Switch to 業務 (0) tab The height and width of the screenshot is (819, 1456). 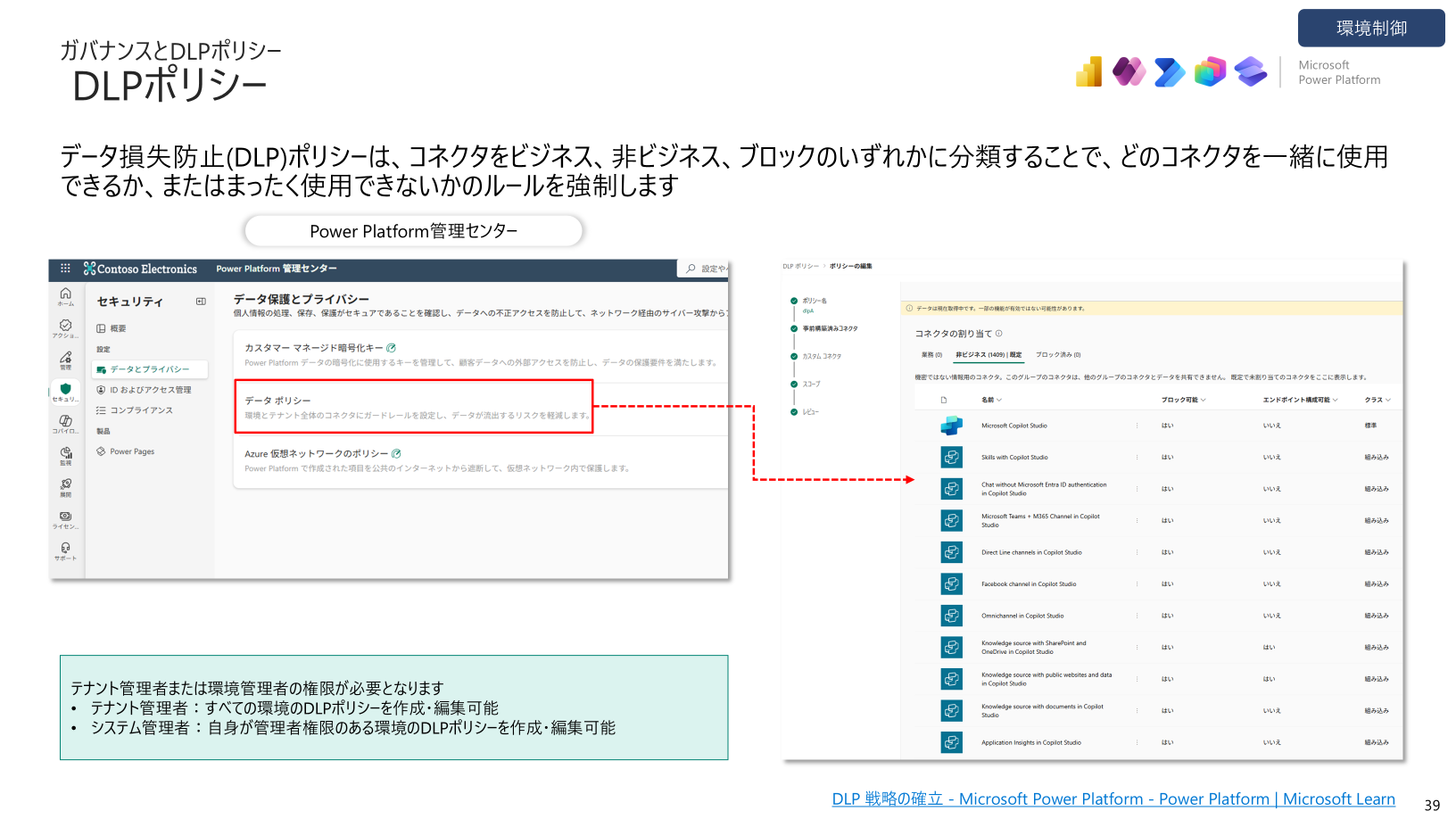931,355
